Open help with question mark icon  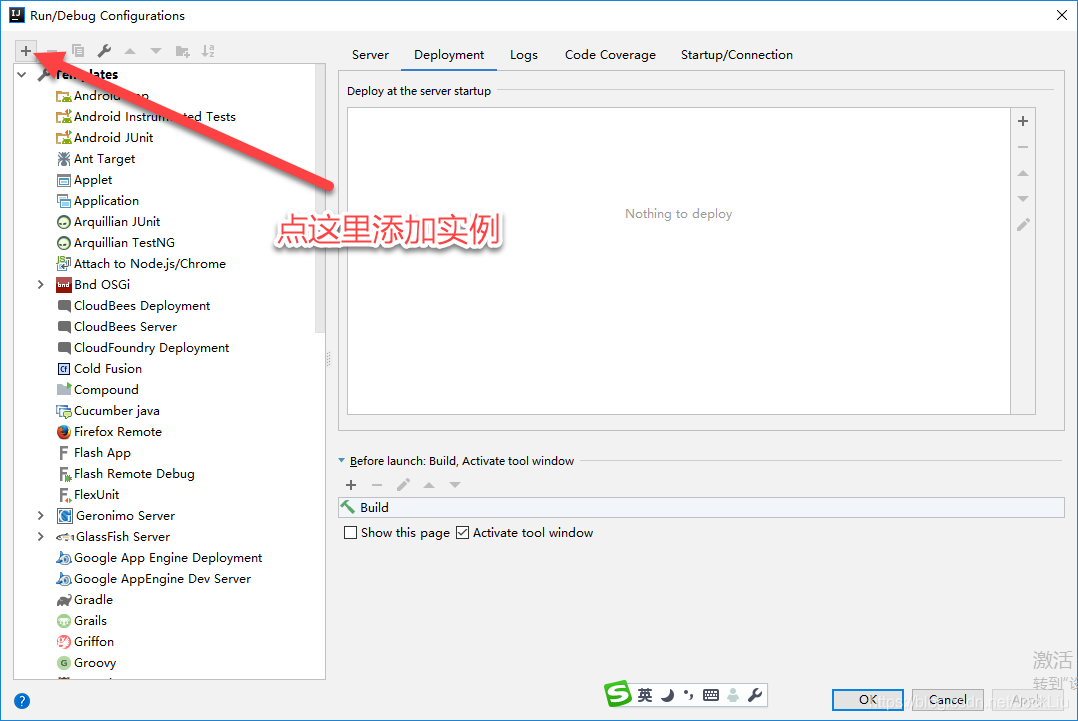click(x=22, y=701)
